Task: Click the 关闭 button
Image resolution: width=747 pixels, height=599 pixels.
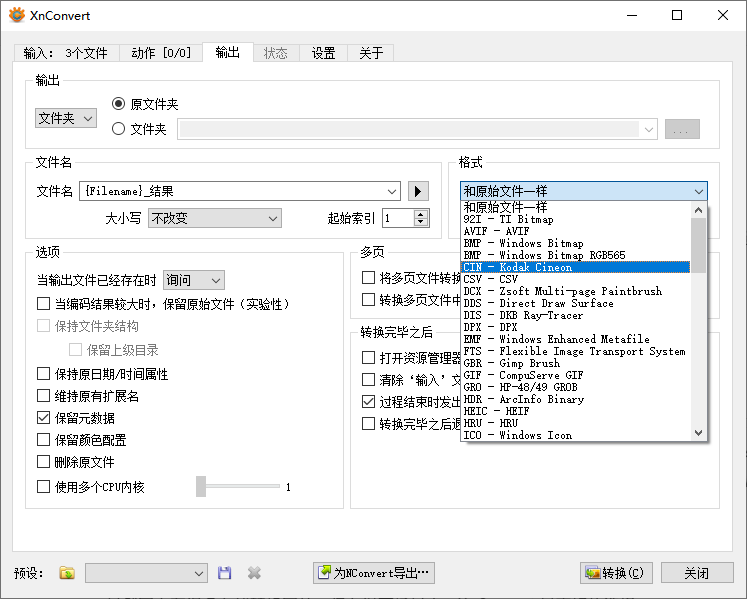Action: pos(697,573)
